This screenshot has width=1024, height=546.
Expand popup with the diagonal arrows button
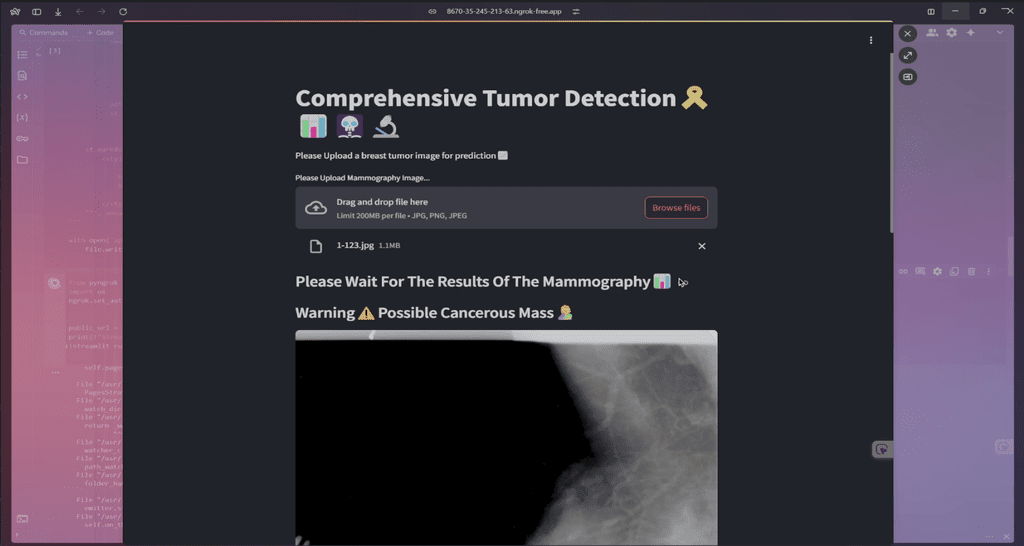(x=908, y=56)
